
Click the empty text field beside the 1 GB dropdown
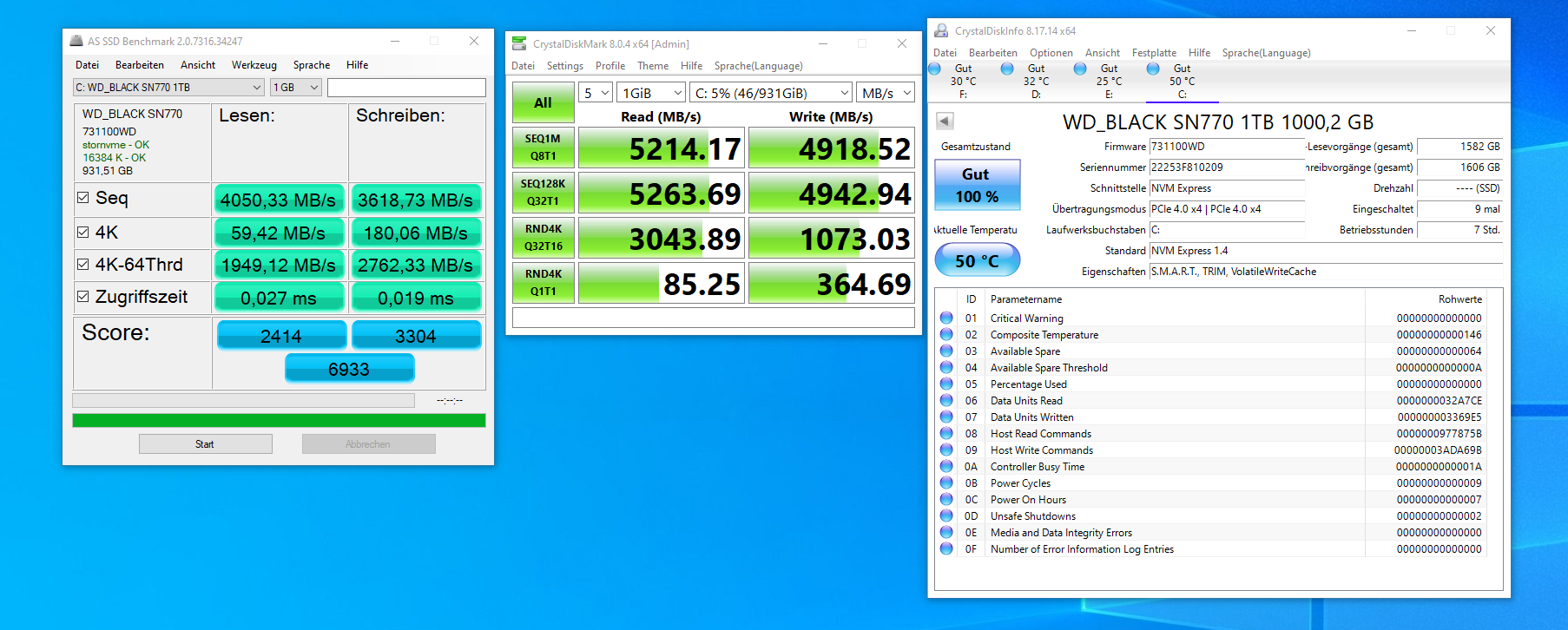(406, 88)
